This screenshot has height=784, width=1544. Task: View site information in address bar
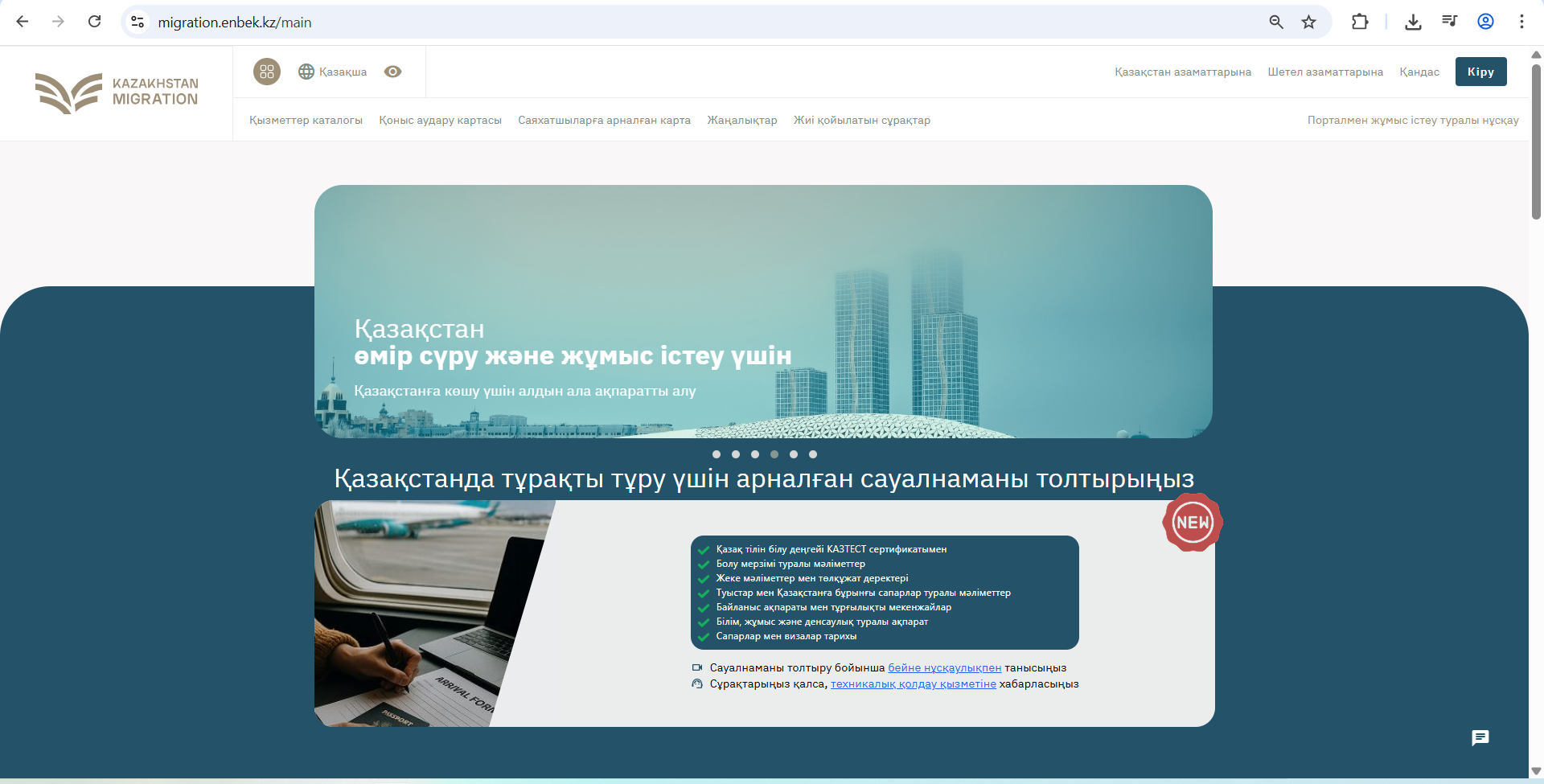coord(138,22)
